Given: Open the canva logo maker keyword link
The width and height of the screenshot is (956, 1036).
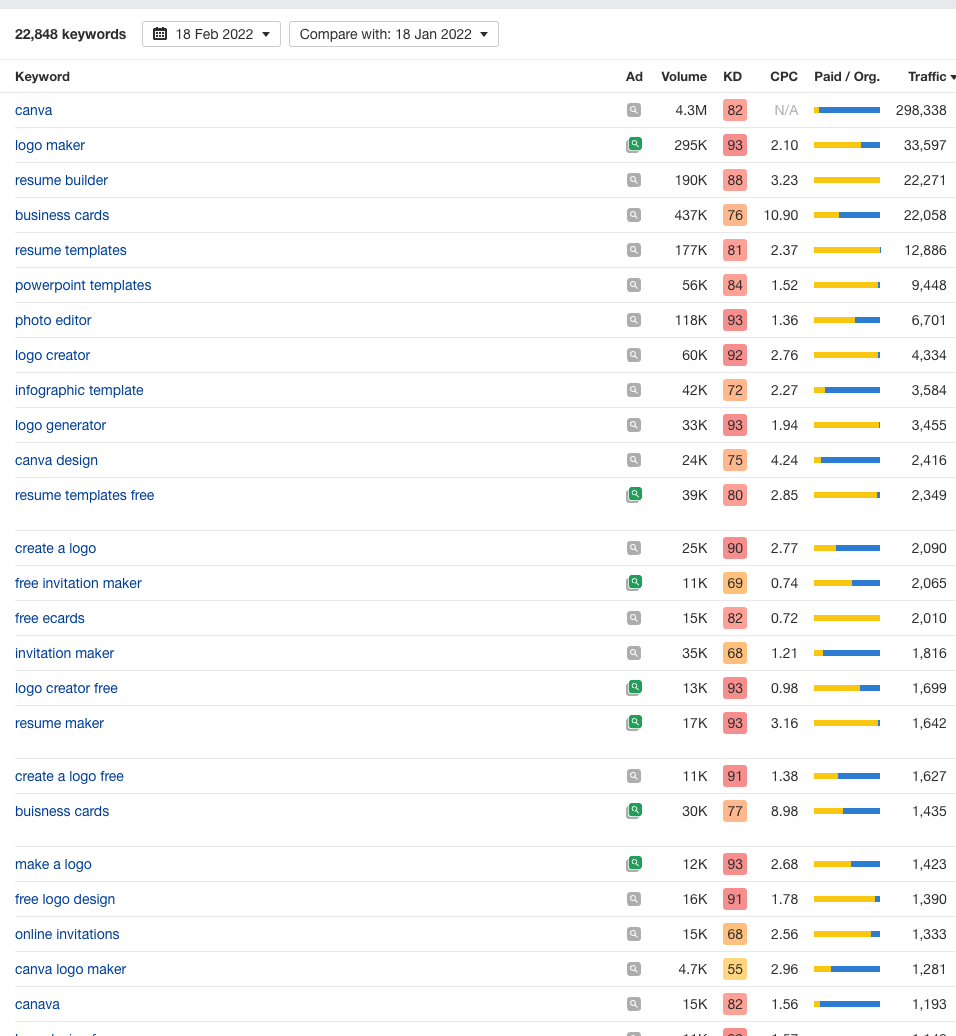Looking at the screenshot, I should coord(71,969).
